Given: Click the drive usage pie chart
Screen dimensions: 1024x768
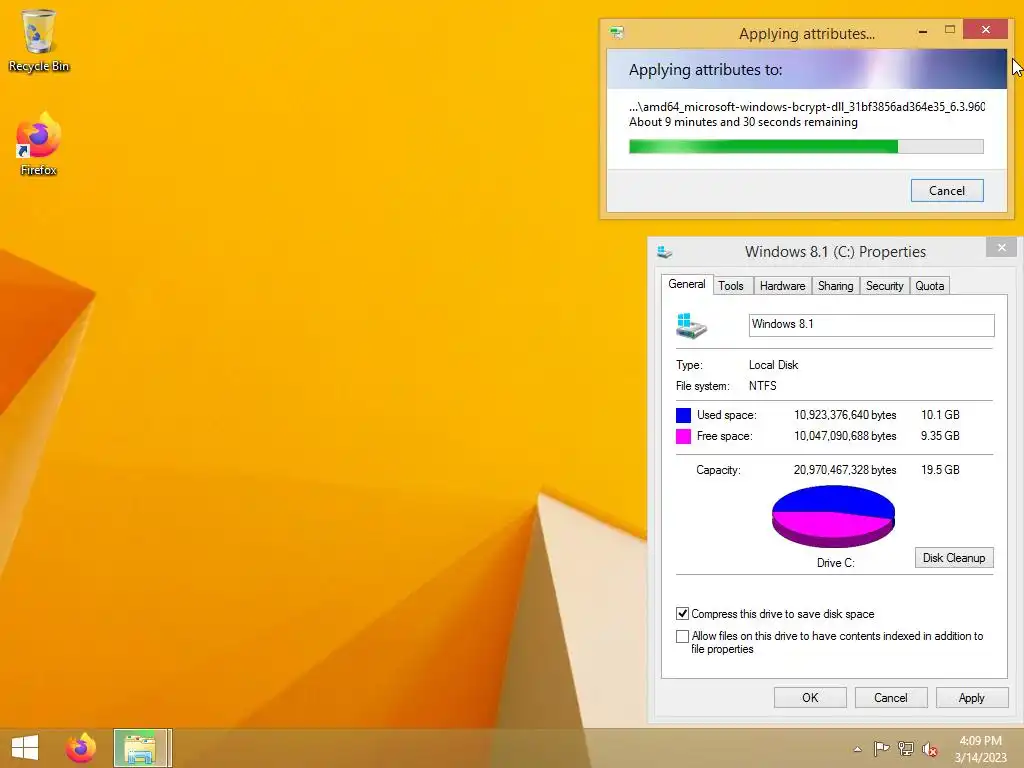Looking at the screenshot, I should (833, 517).
